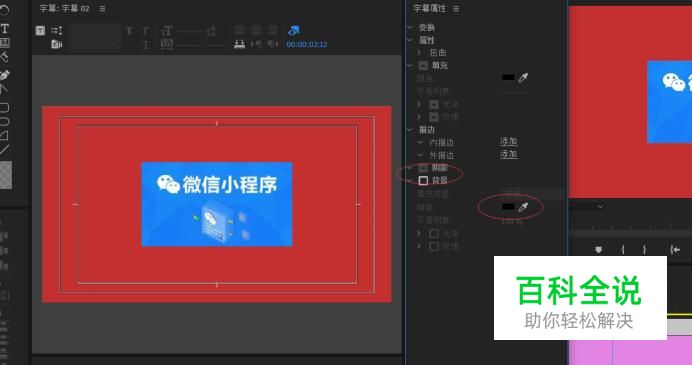This screenshot has width=692, height=365.
Task: Click the 字幕属性 panel tab
Action: click(x=429, y=8)
